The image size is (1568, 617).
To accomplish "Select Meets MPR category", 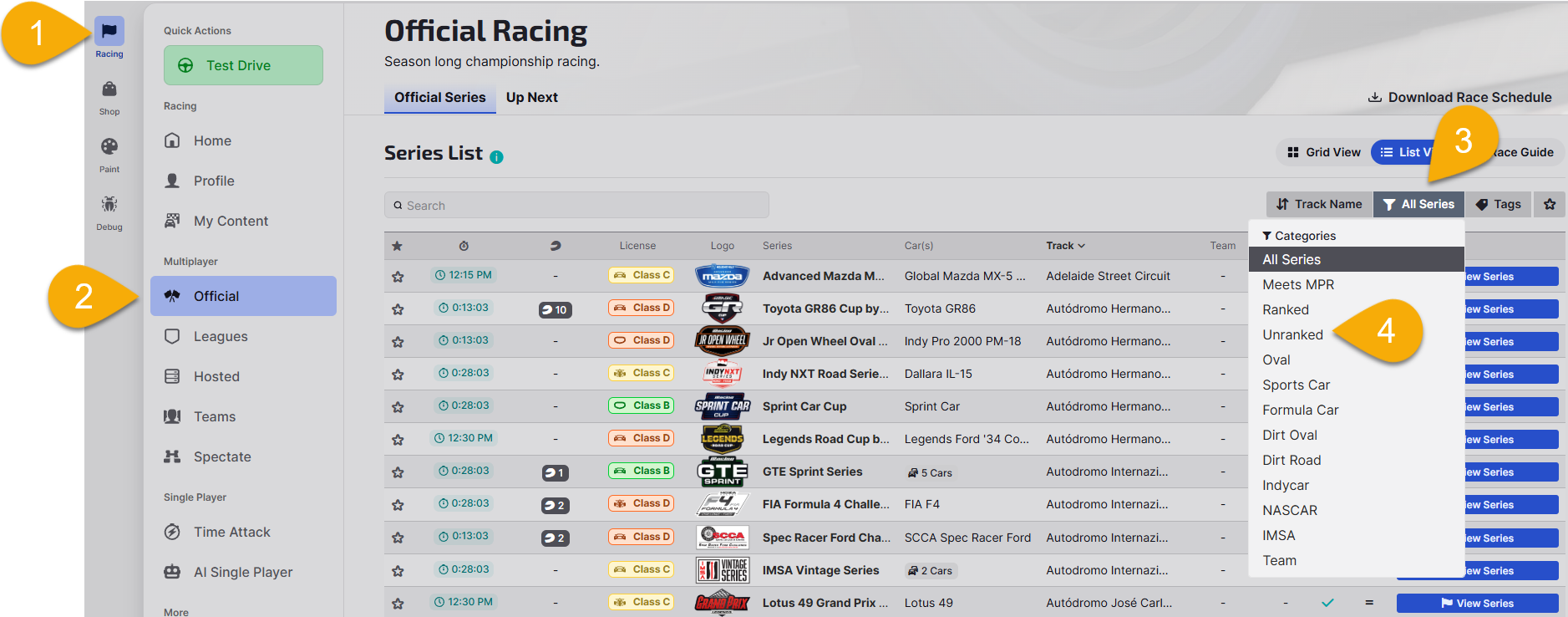I will tap(1357, 284).
